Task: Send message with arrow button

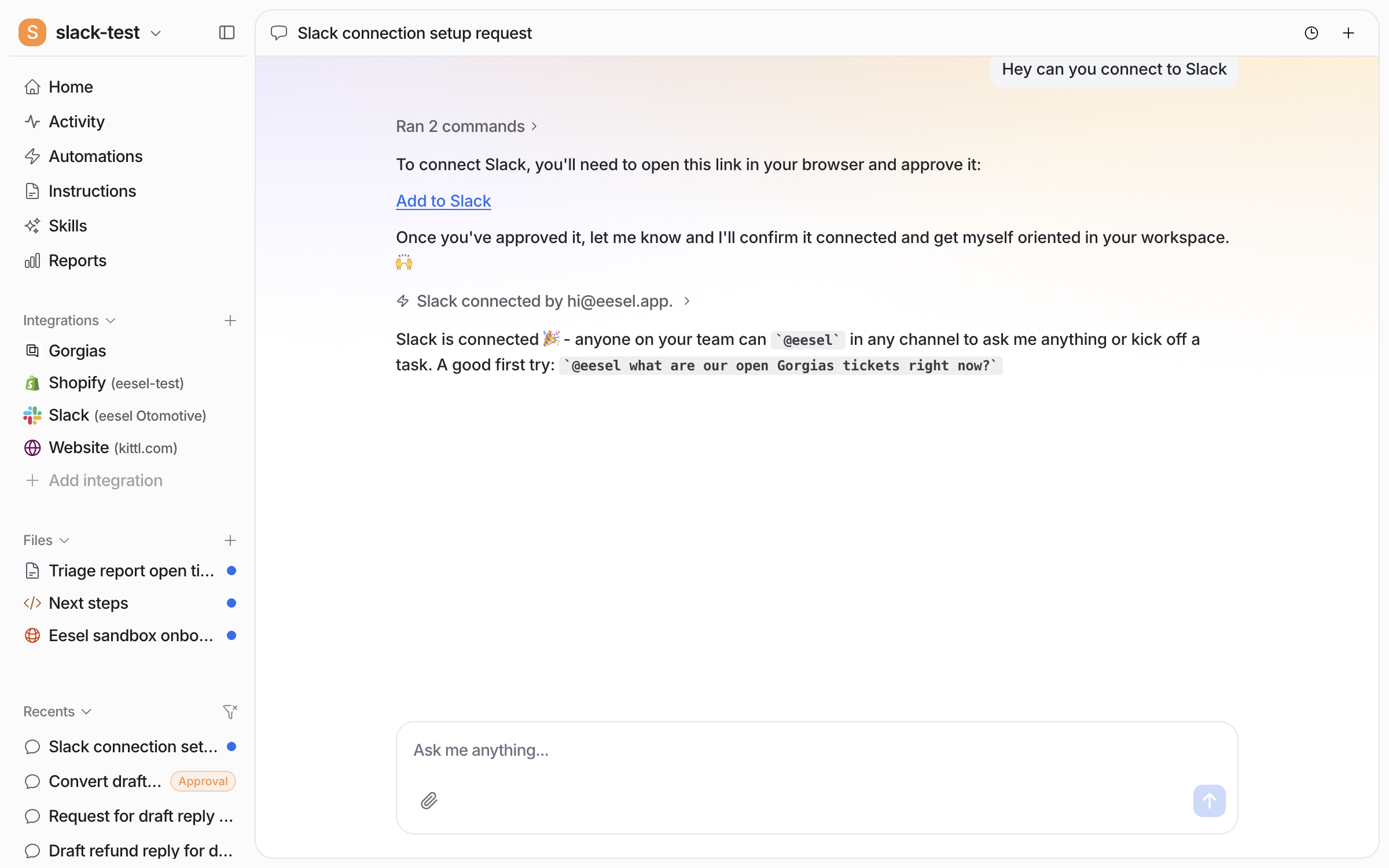Action: (x=1209, y=801)
